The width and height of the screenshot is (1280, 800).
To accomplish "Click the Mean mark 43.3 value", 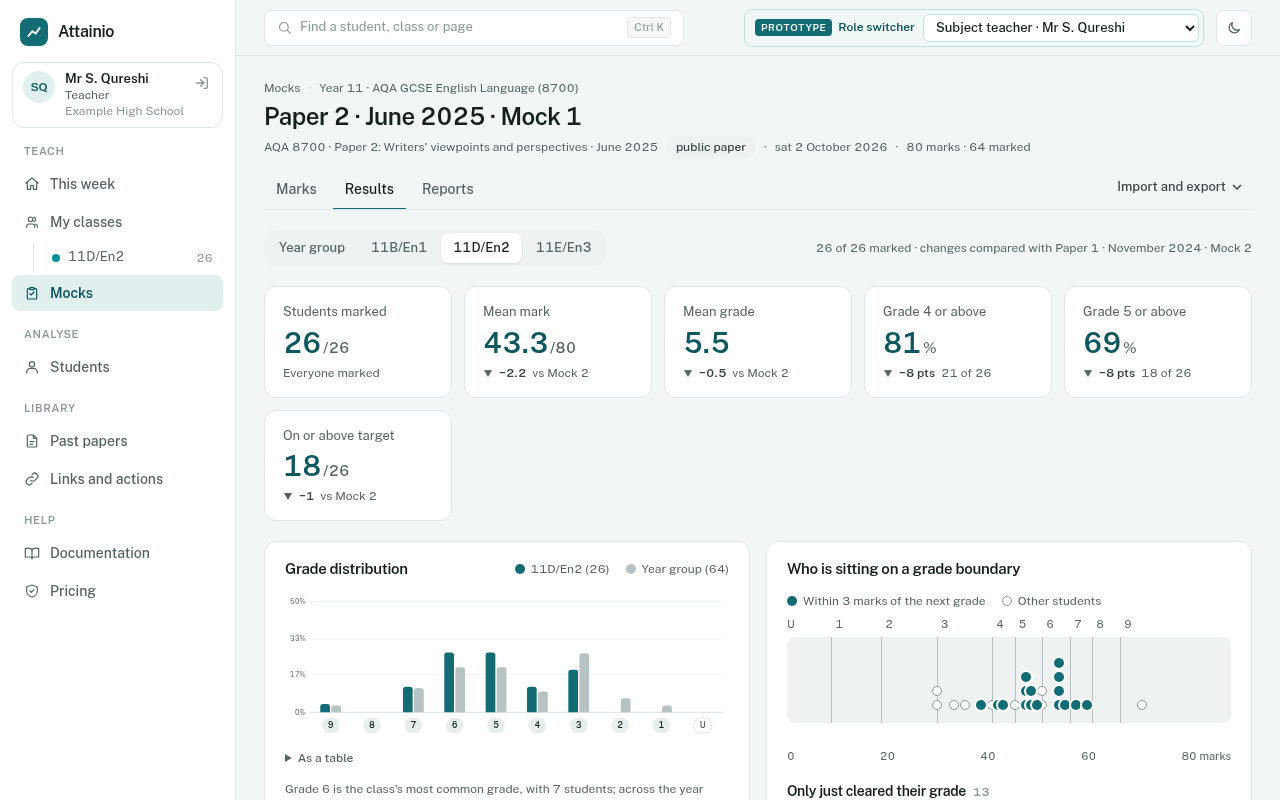I will (x=516, y=343).
